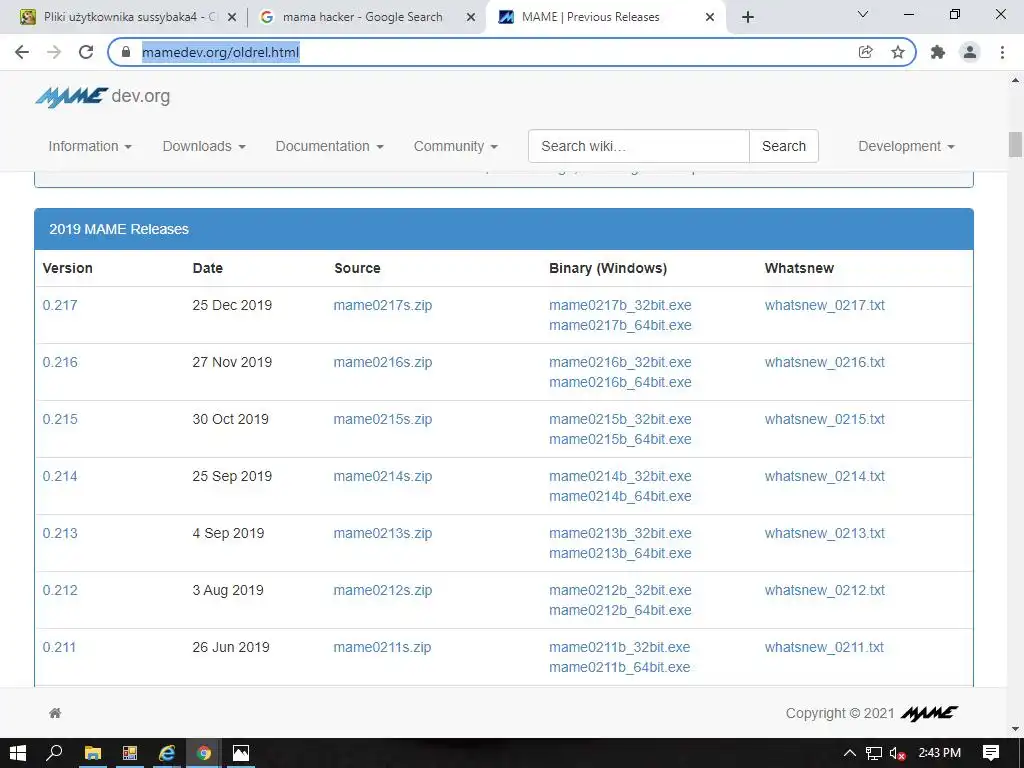Viewport: 1024px width, 768px height.
Task: Click the Search button beside the wiki field
Action: (784, 146)
